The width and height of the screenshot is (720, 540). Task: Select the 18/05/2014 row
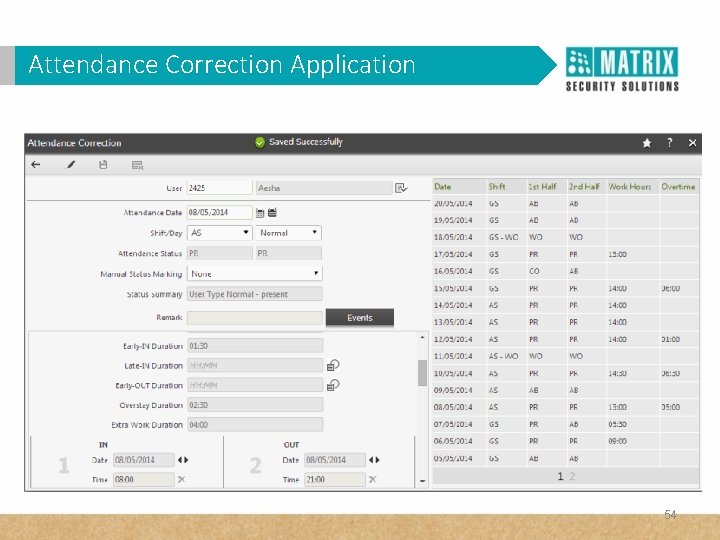[x=566, y=237]
